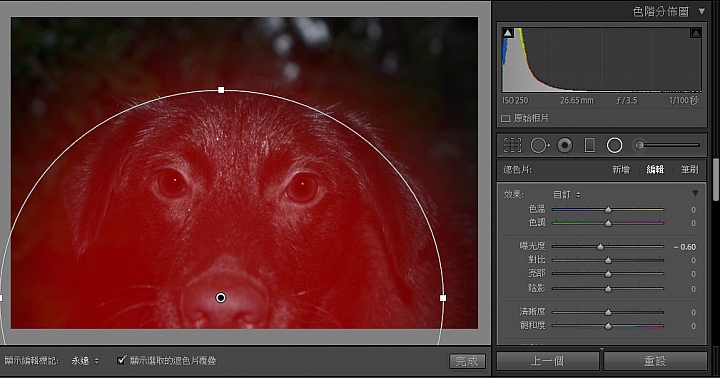This screenshot has width=720, height=378.
Task: Toggle shadow clipping indicator in histogram
Action: (x=508, y=33)
